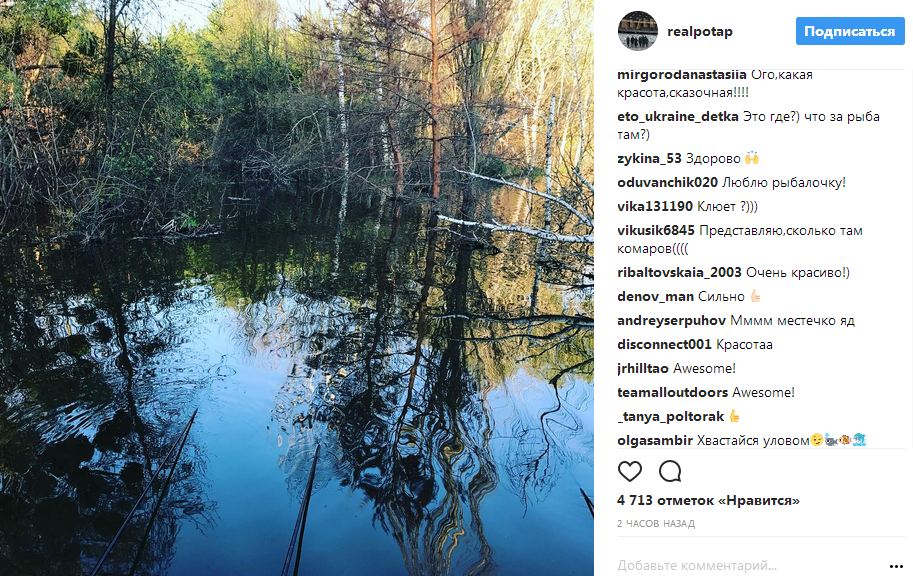Open ribaltovskaia_2003 profile link
Screen dimensions: 913x576
point(680,272)
